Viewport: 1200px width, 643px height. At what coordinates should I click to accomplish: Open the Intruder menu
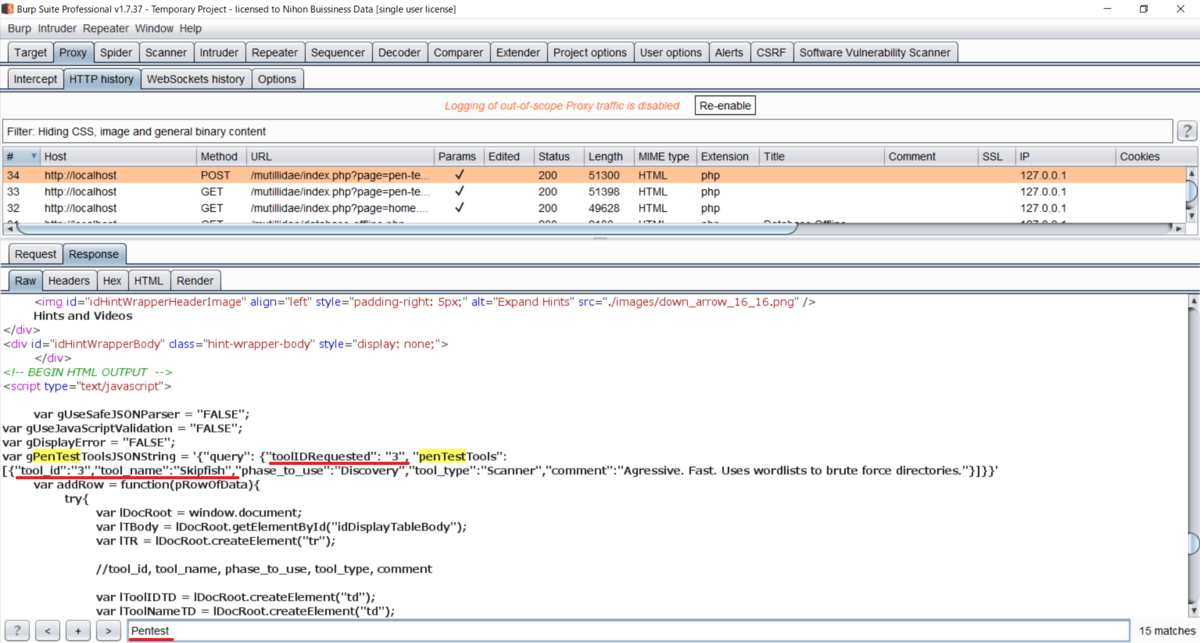58,29
